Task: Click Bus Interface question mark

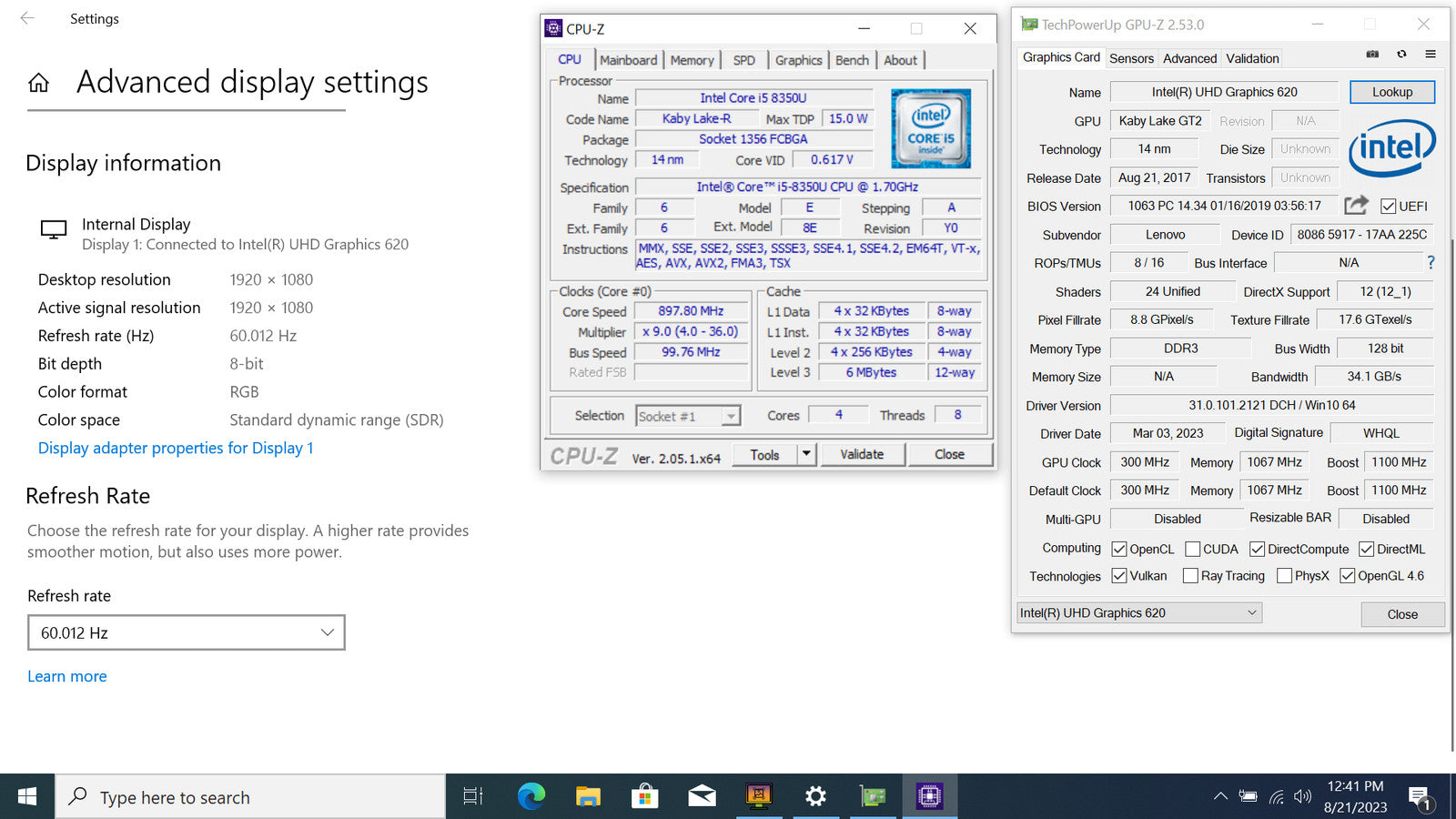Action: (x=1431, y=263)
